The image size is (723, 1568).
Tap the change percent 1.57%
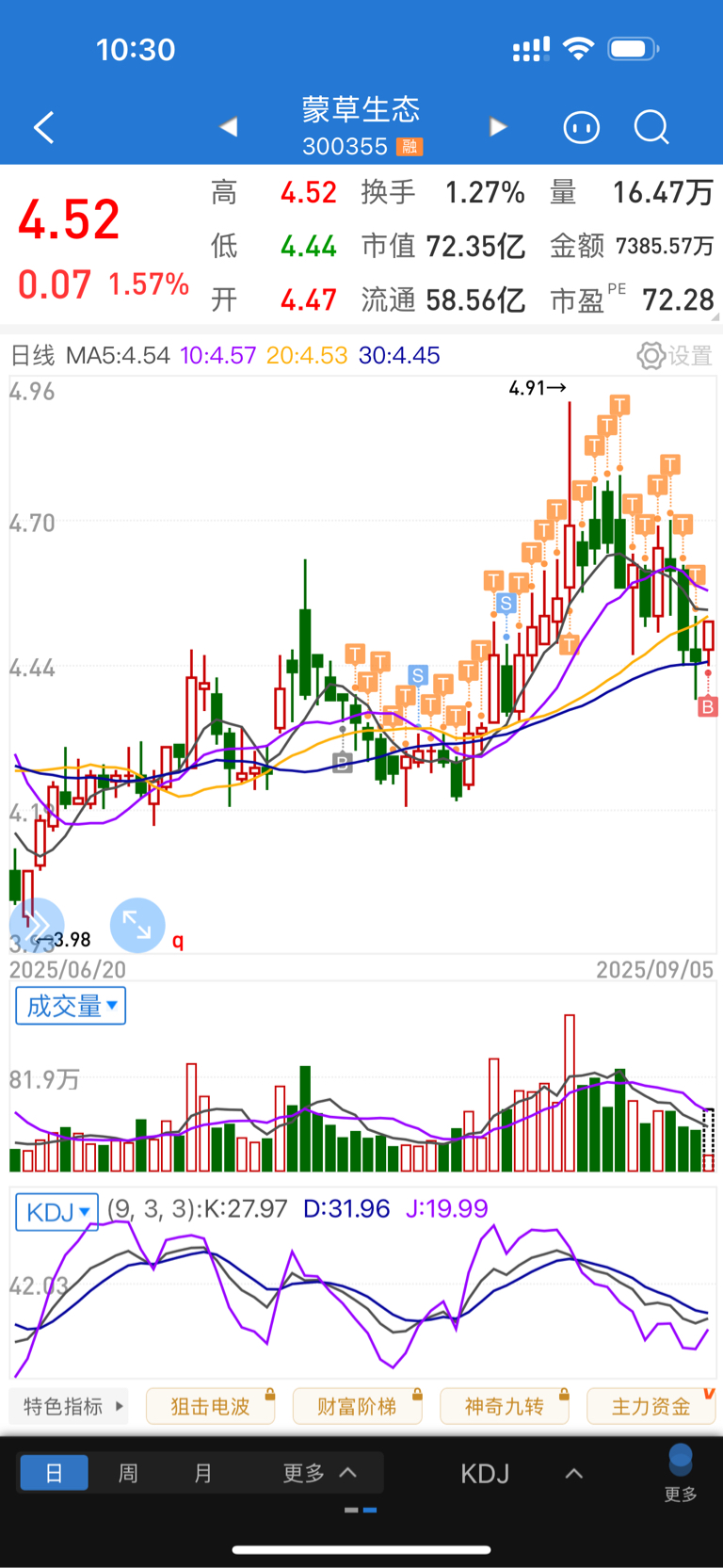tap(149, 284)
